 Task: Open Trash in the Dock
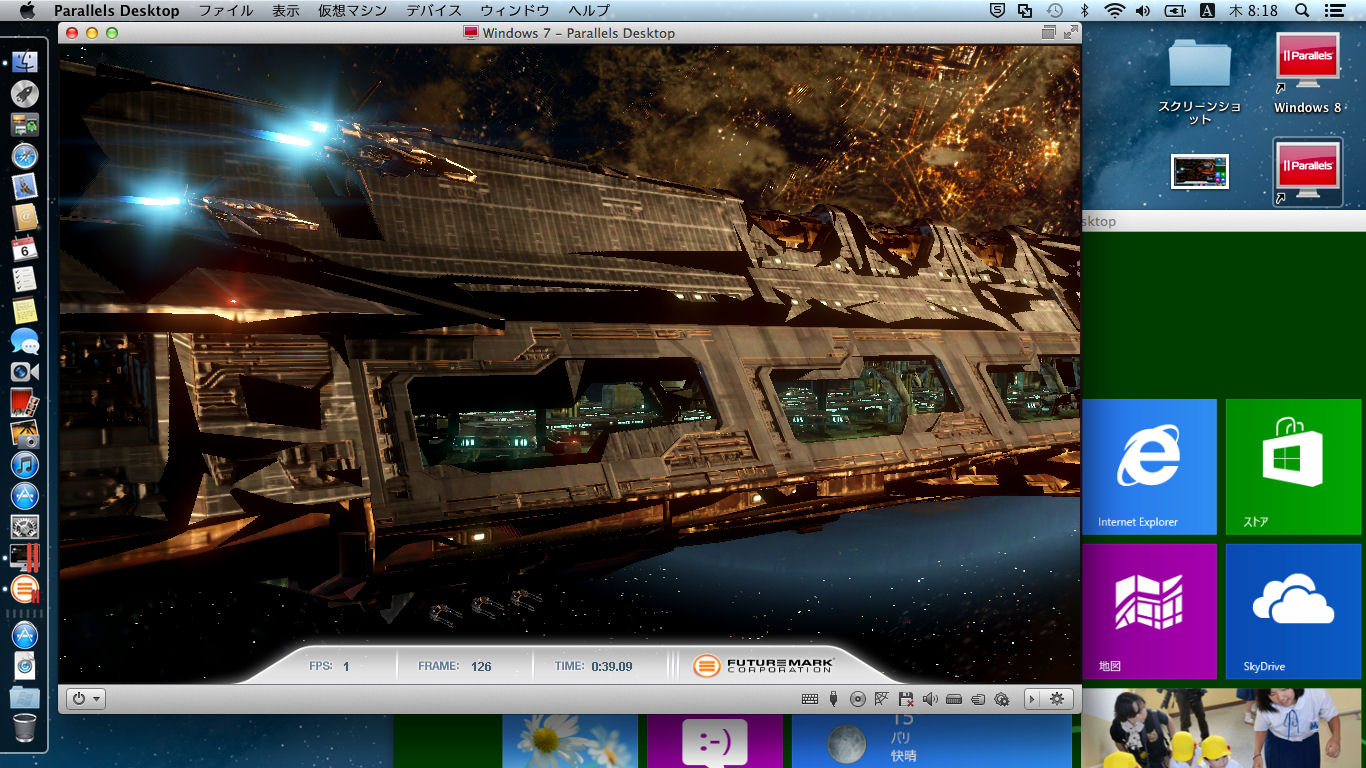24,726
